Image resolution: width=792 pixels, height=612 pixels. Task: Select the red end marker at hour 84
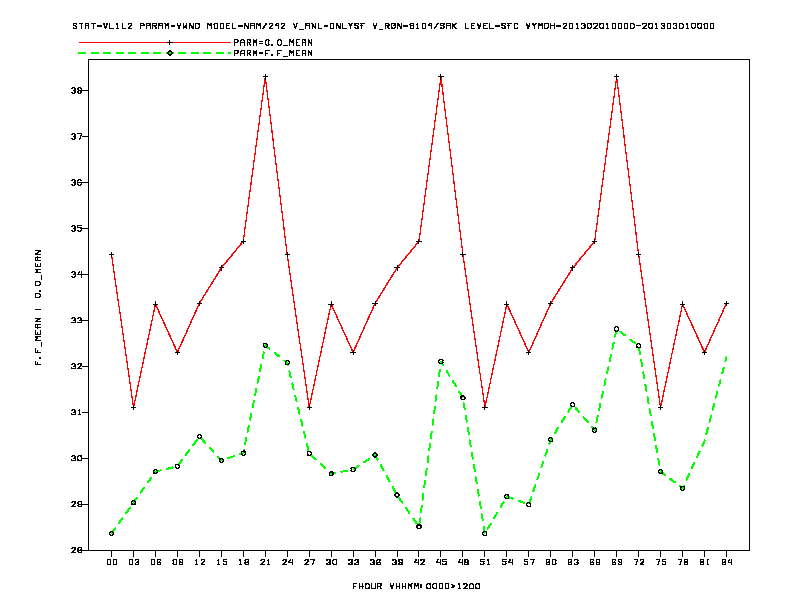[x=726, y=303]
